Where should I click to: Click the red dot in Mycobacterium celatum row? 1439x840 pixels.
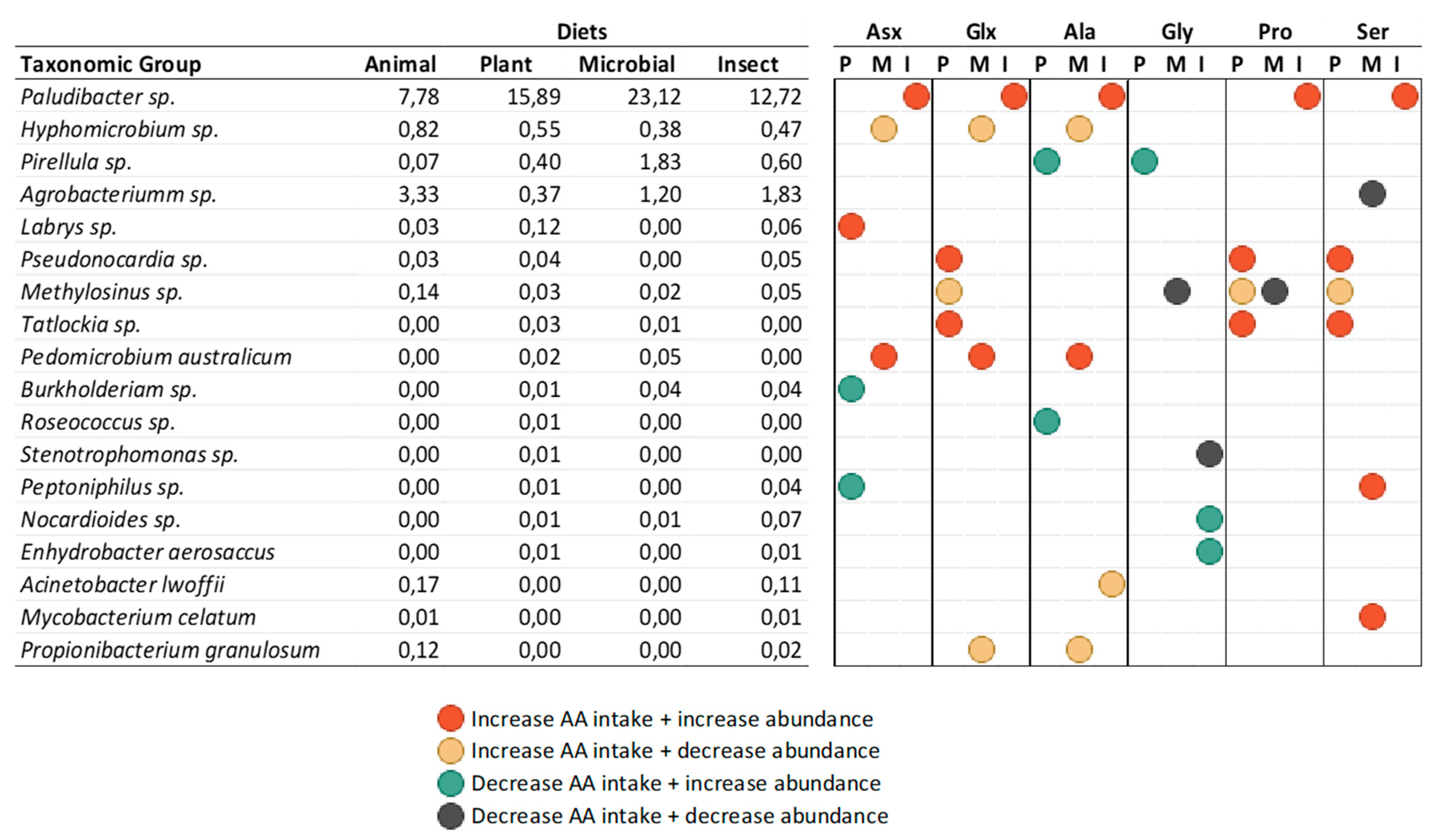(x=1371, y=617)
